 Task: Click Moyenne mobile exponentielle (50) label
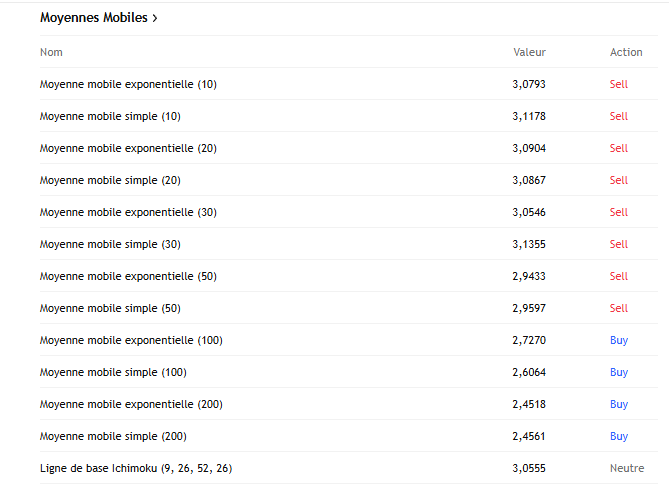pyautogui.click(x=128, y=276)
